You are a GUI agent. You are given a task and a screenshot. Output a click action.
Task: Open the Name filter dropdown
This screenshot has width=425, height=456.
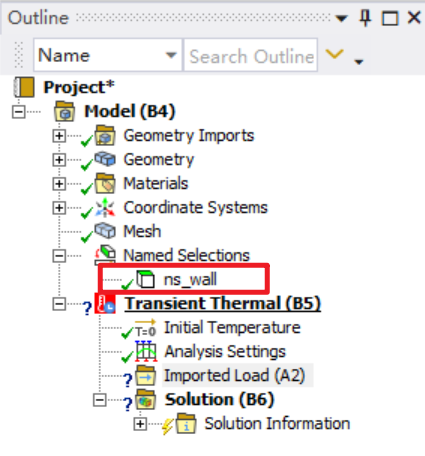tap(171, 55)
